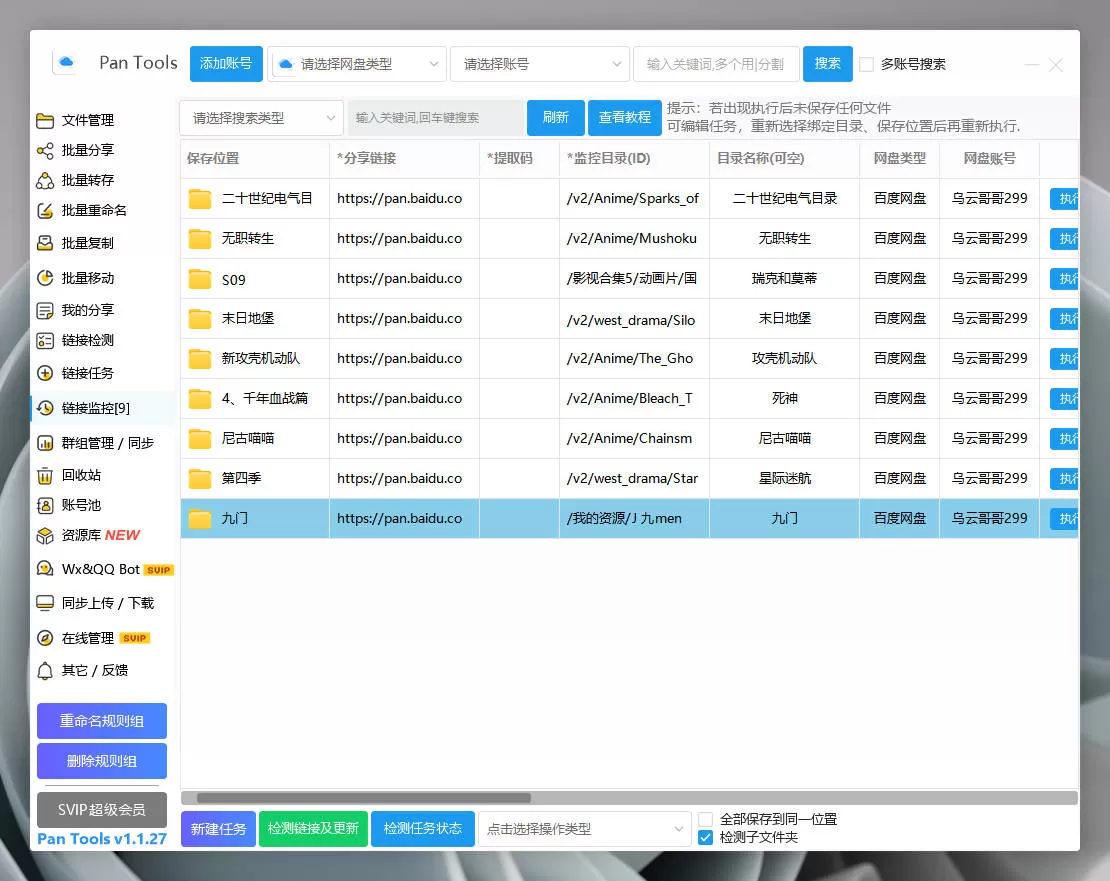Click folder icon in 无职转生 row
This screenshot has height=881, width=1110.
[200, 239]
